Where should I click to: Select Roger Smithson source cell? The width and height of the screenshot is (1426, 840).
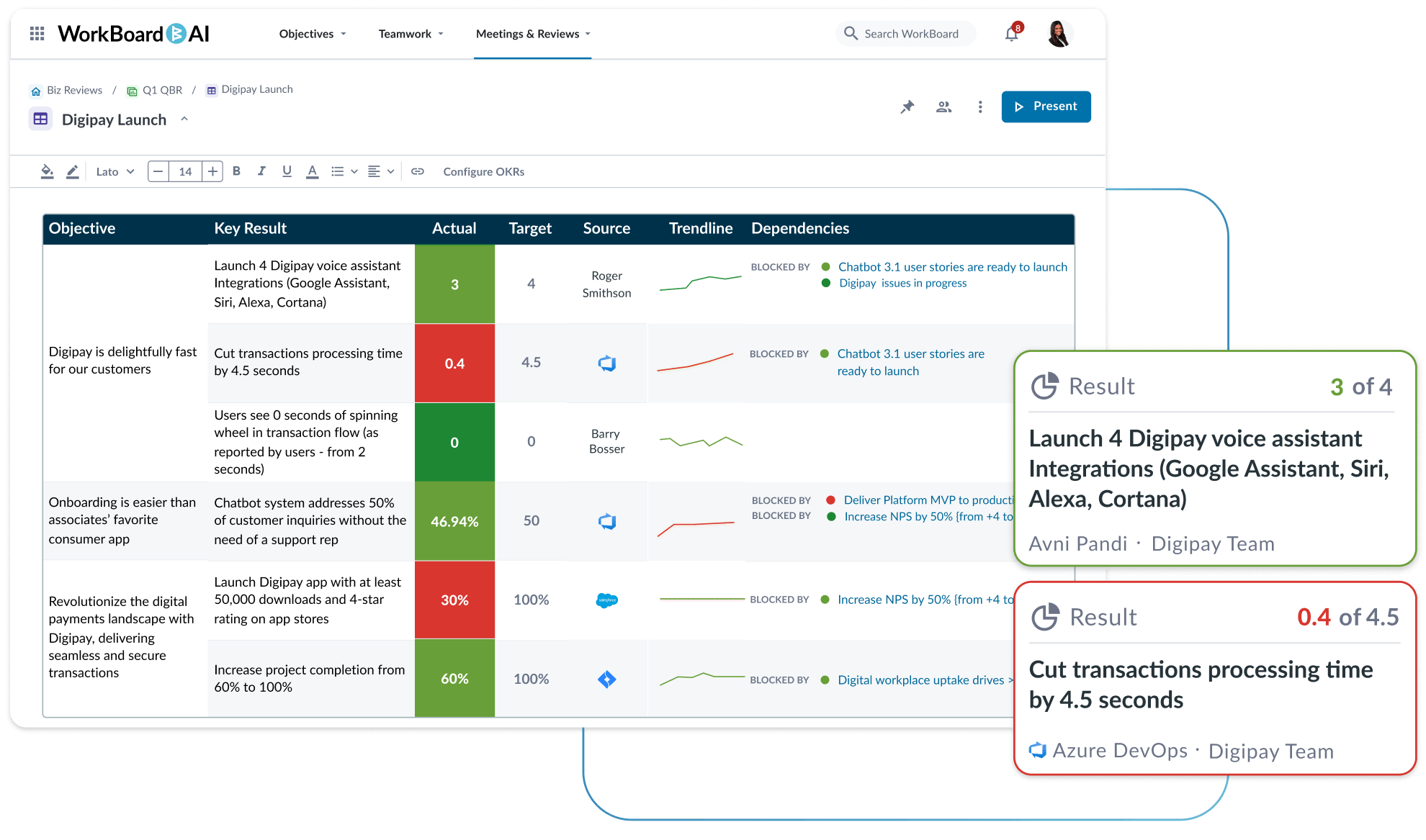(606, 284)
